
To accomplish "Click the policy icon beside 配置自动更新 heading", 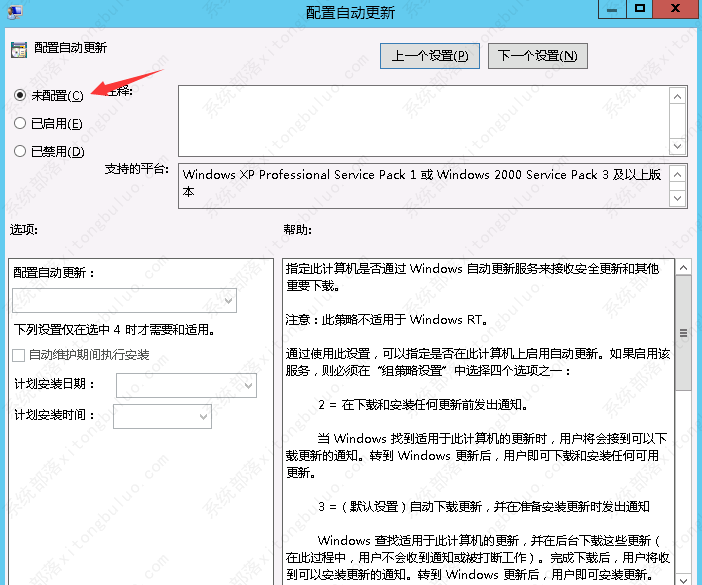I will tap(18, 48).
